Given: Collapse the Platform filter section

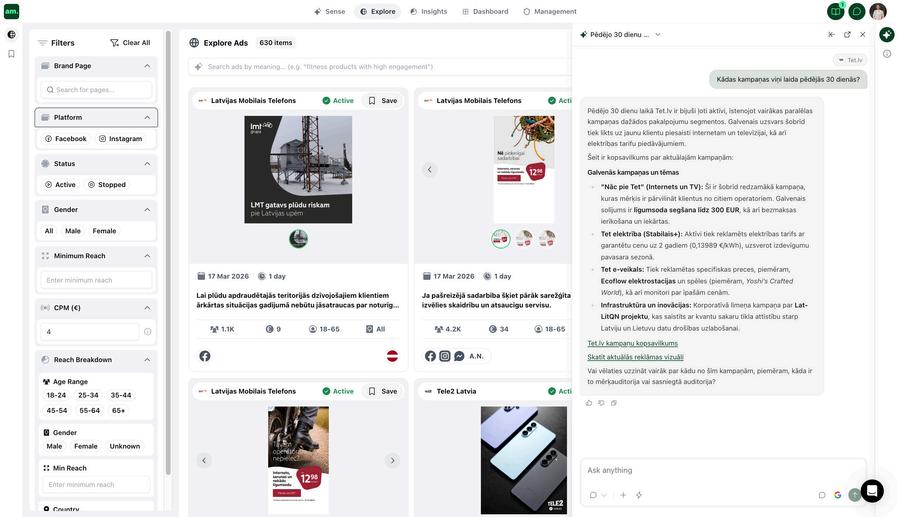Looking at the screenshot, I should click(148, 117).
